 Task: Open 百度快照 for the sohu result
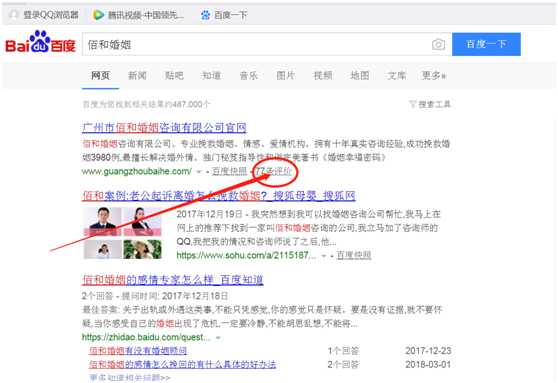pyautogui.click(x=354, y=255)
